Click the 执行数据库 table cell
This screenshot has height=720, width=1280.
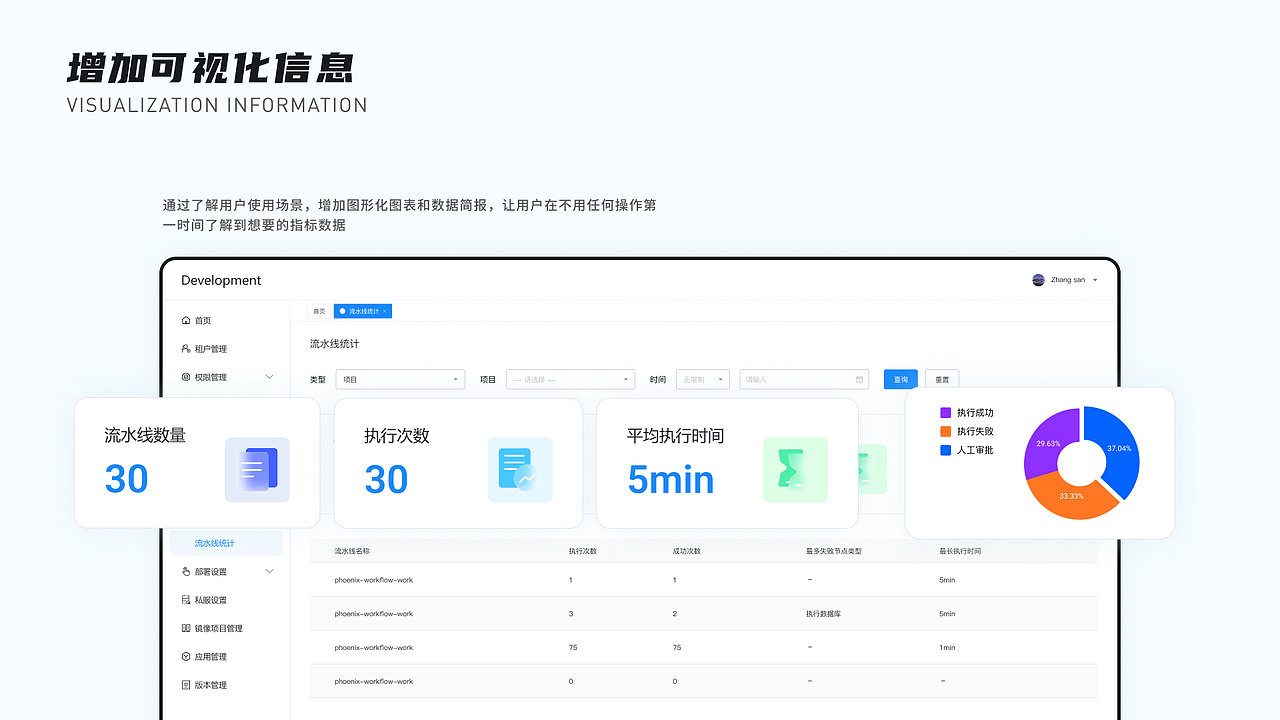point(823,614)
